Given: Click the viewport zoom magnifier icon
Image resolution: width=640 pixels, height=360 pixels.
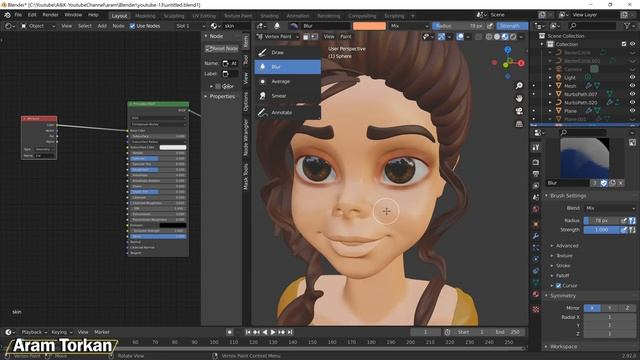Looking at the screenshot, I should click(519, 85).
